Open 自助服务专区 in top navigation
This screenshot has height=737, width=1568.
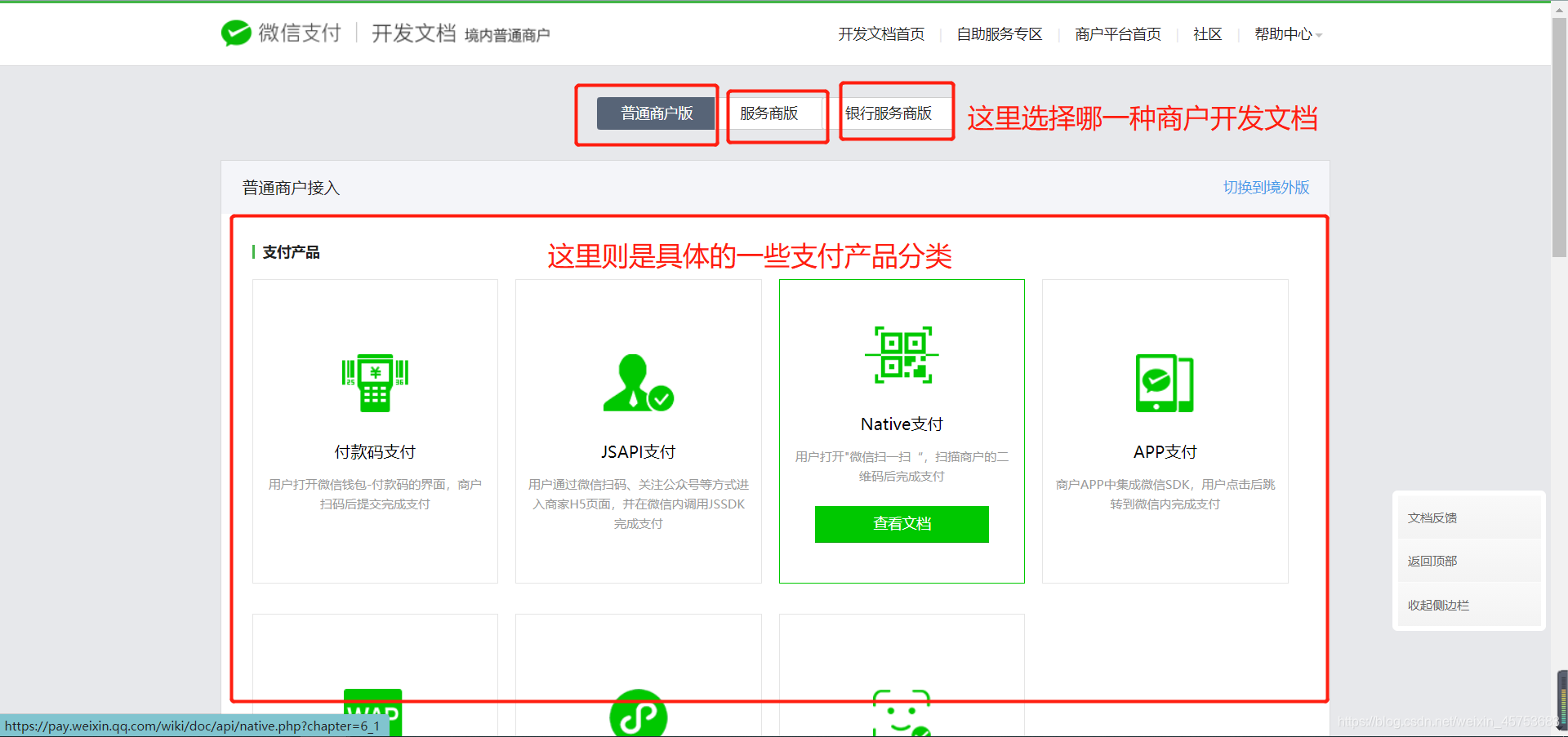pos(1000,34)
